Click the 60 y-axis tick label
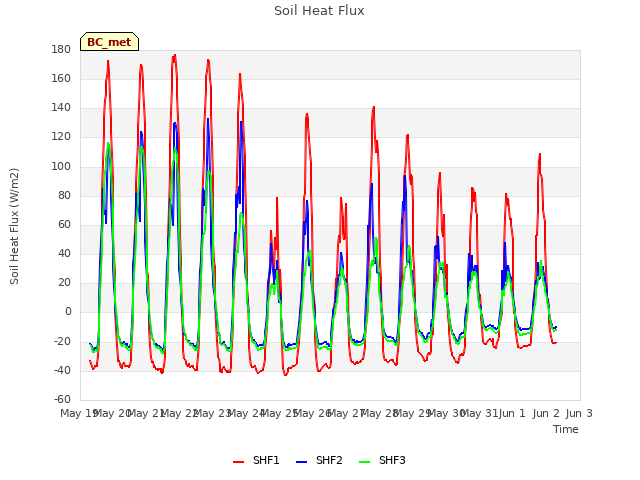 [64, 224]
